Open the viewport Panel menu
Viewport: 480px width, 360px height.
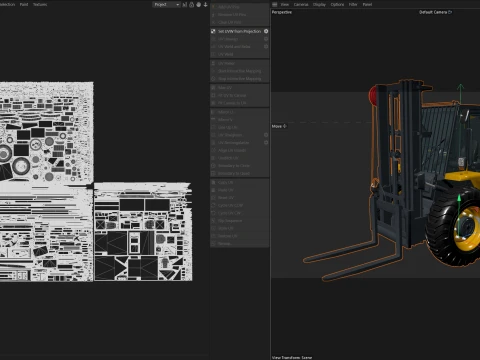pyautogui.click(x=367, y=4)
